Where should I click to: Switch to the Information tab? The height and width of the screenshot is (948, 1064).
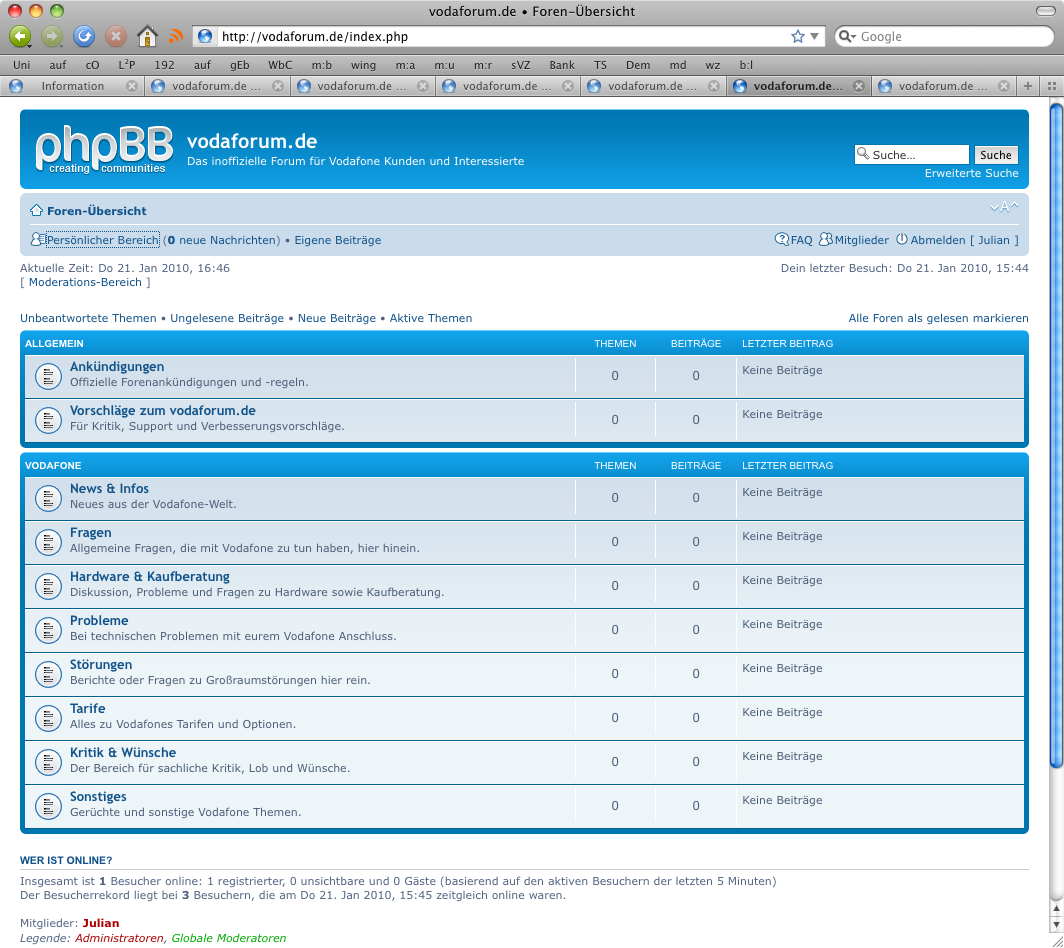[72, 86]
